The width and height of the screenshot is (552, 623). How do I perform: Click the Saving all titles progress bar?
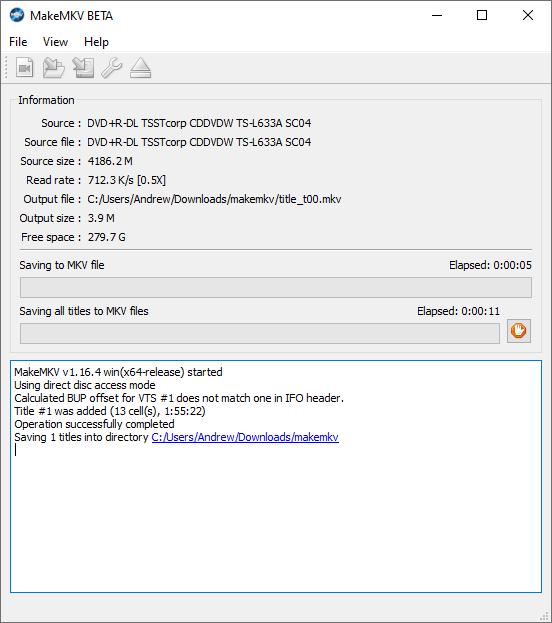coord(260,333)
